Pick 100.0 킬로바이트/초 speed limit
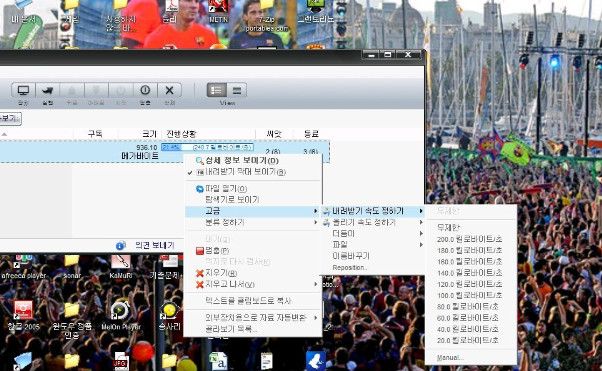The height and width of the screenshot is (371, 602). point(471,295)
